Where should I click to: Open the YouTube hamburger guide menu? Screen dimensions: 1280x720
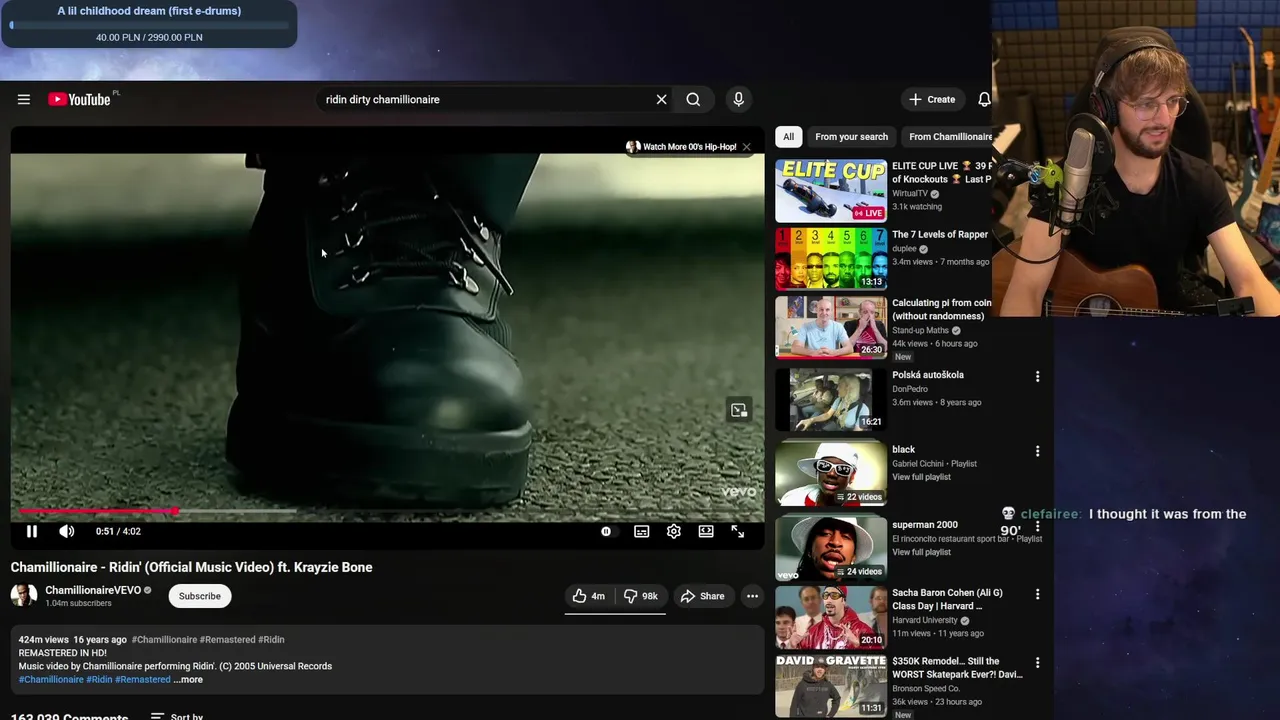pos(24,99)
